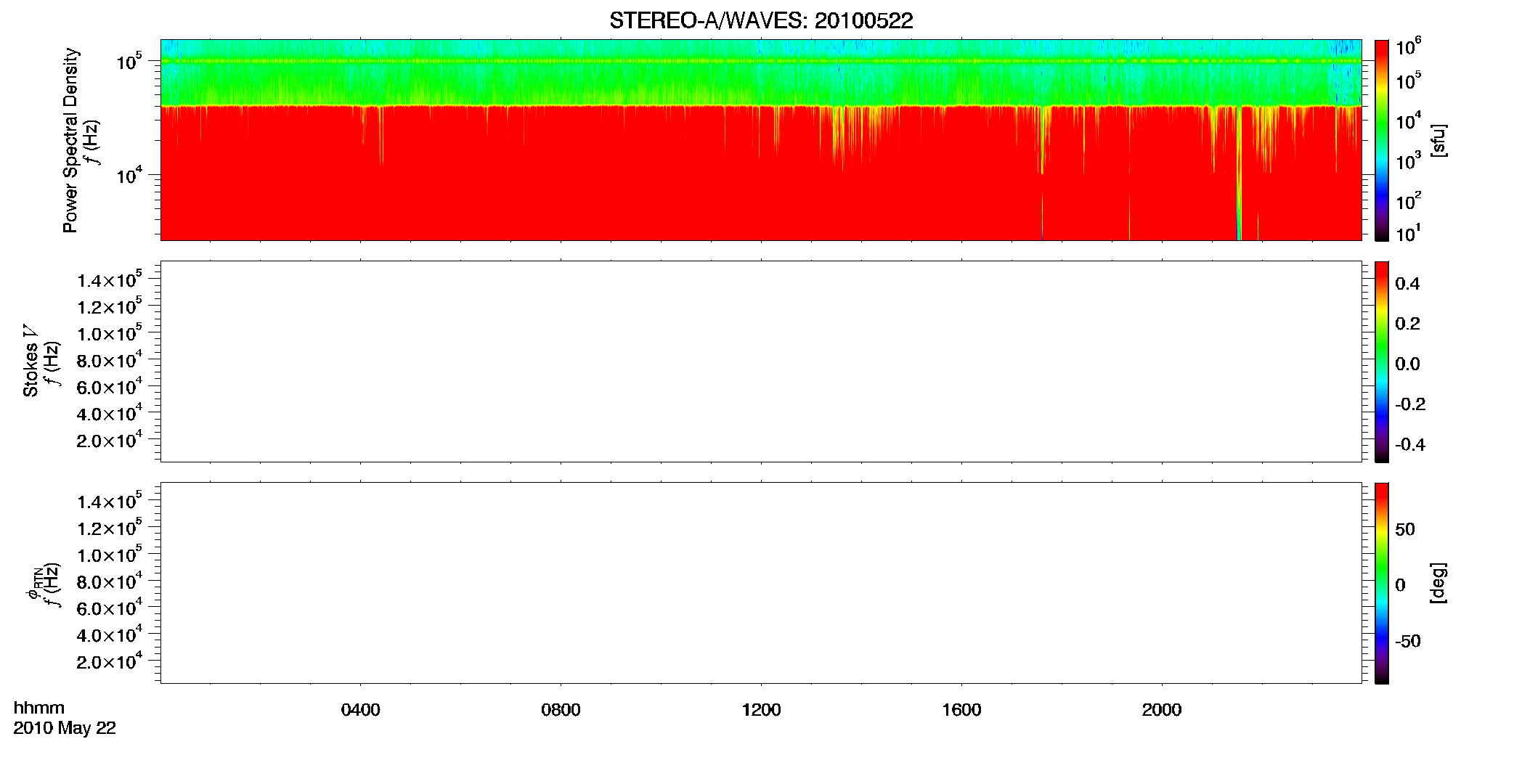Click the 1.2×10^5 label in phi RTN panel
This screenshot has height=784, width=1522.
pyautogui.click(x=110, y=528)
